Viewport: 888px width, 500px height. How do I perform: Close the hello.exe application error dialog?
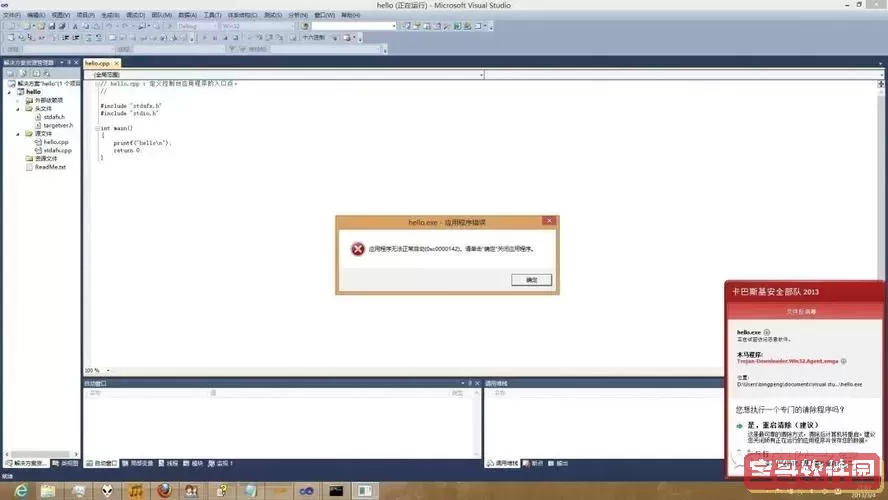click(549, 221)
